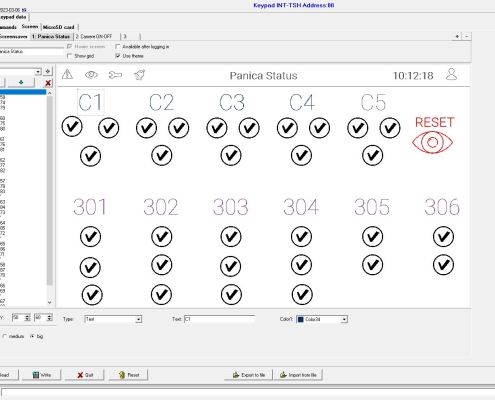
Task: Click the Text input field containing C1
Action: [219, 319]
